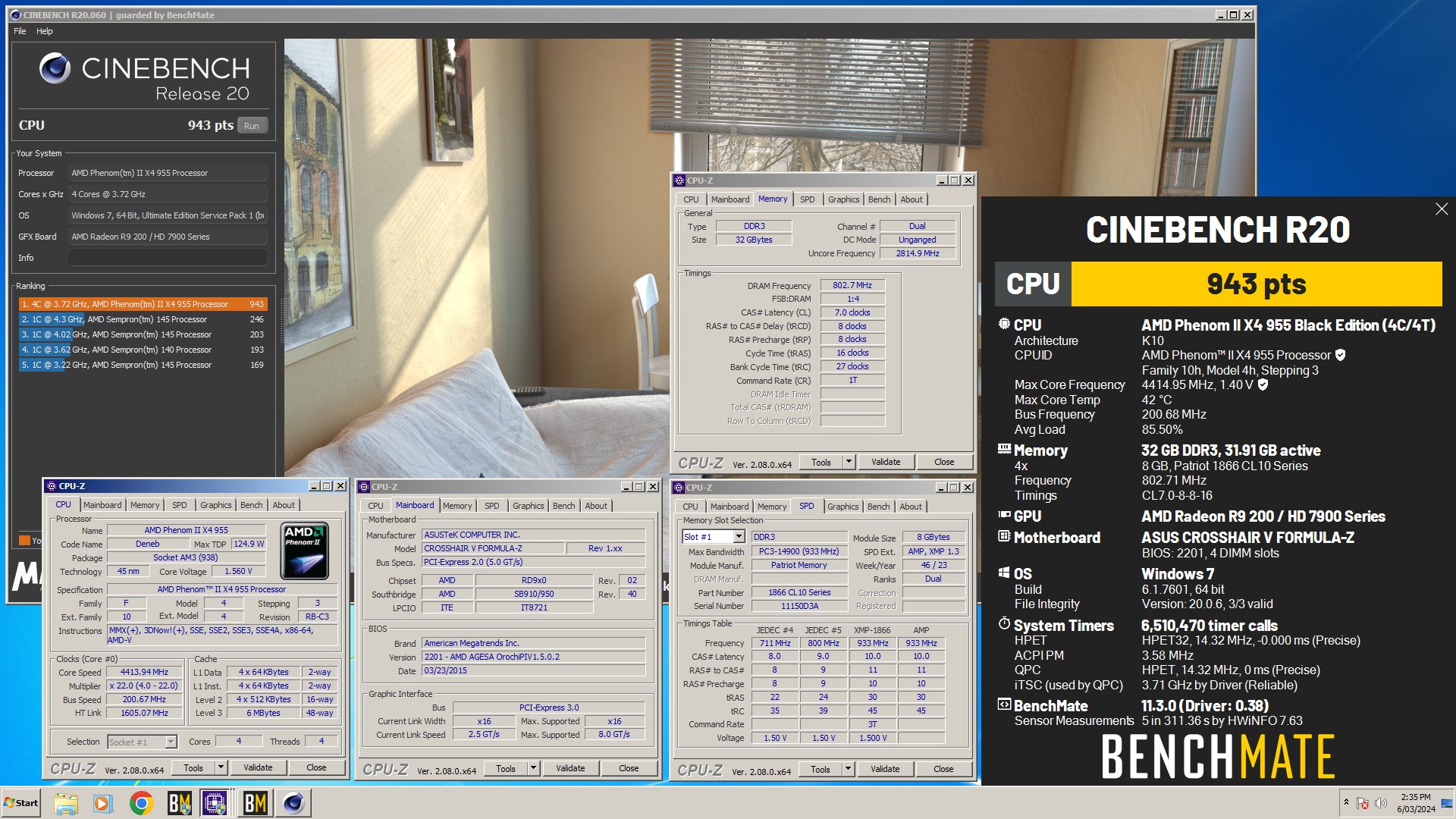The width and height of the screenshot is (1456, 819).
Task: Close the BenchMate Cinebench R20 result panel
Action: (x=1442, y=209)
